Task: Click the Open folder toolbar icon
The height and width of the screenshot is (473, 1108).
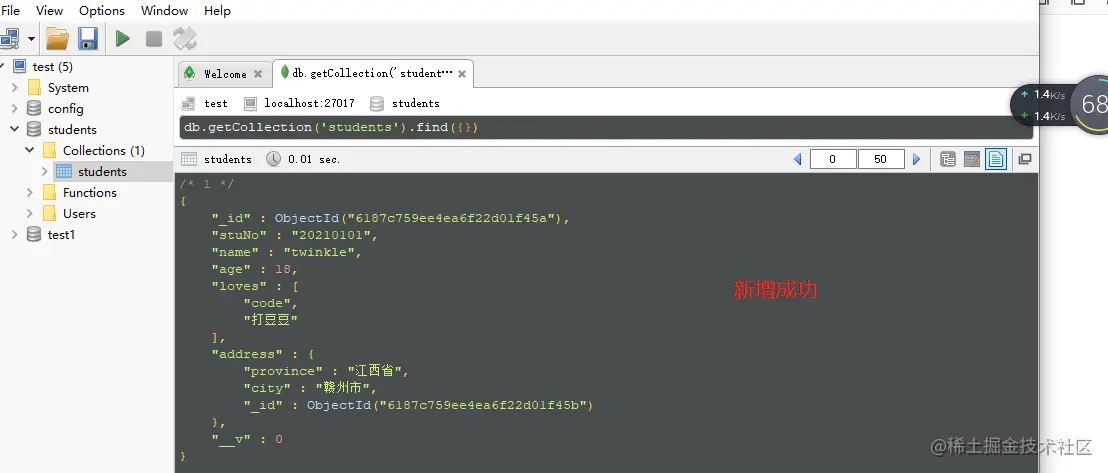Action: click(x=57, y=38)
